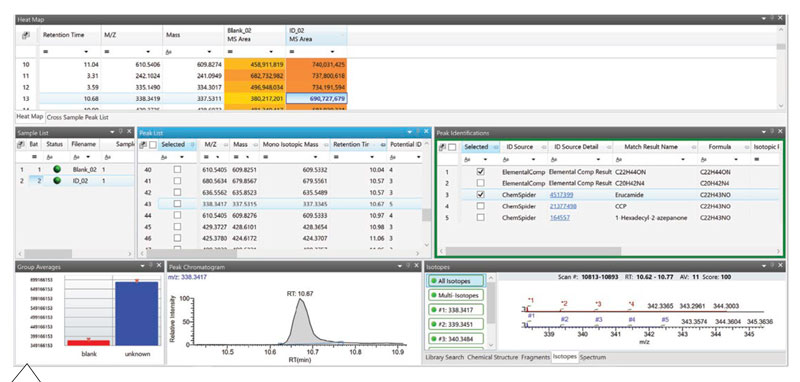This screenshot has height=382, width=800.
Task: Switch to Cross Sample Peak List tab
Action: (x=78, y=117)
